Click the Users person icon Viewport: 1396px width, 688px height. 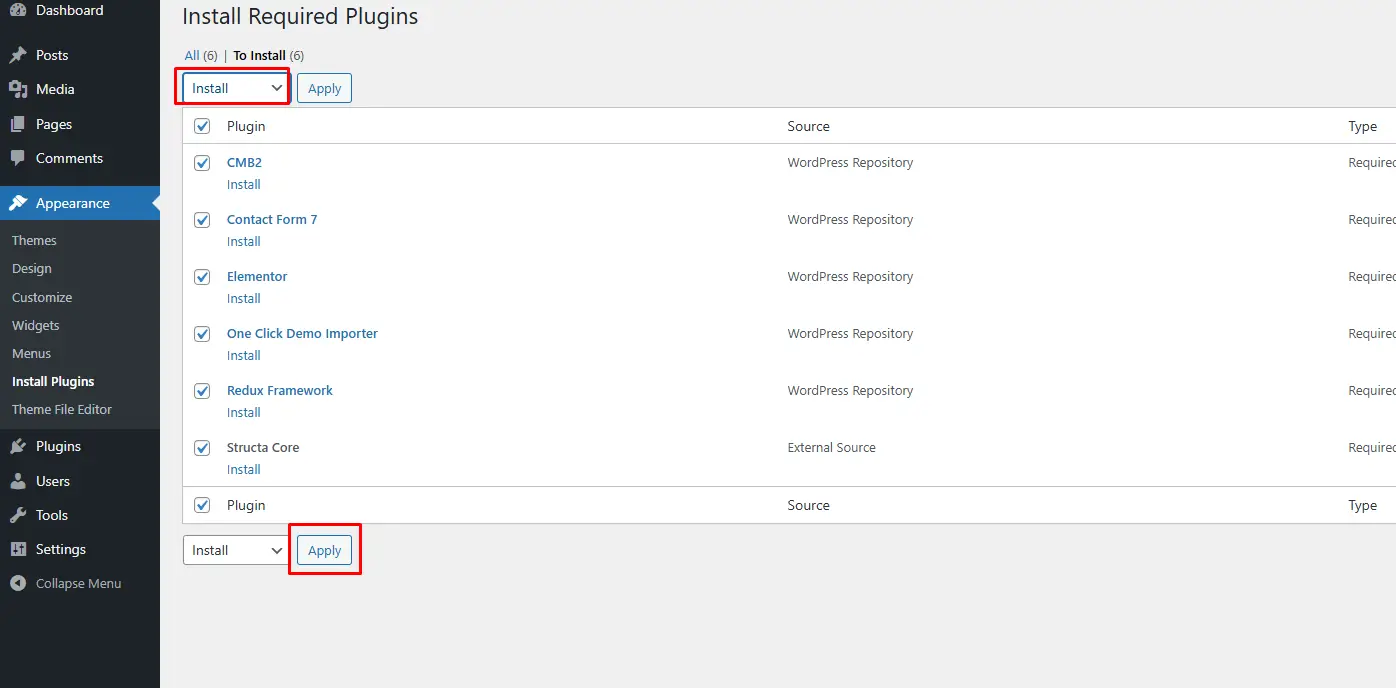point(18,481)
